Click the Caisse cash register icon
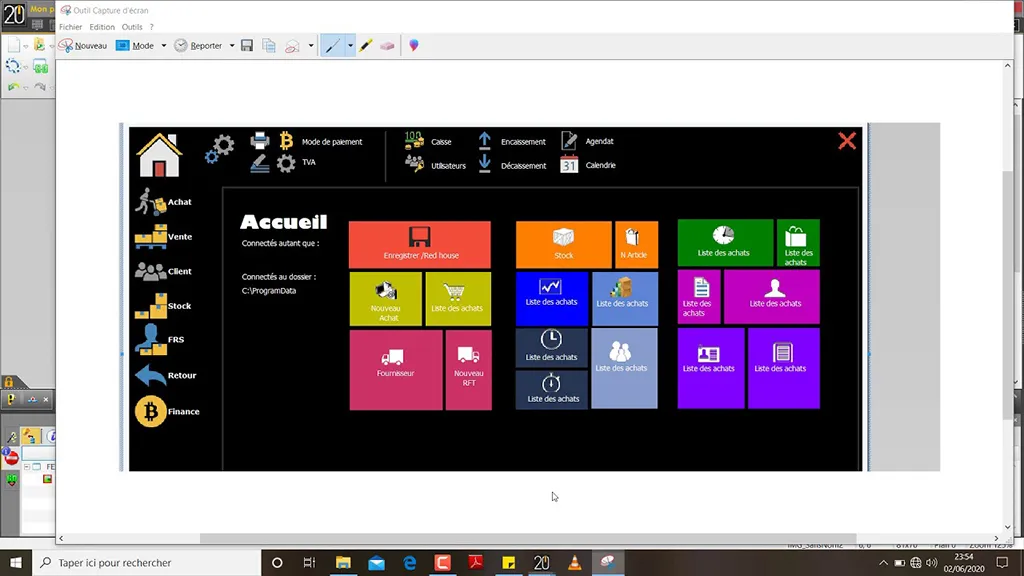The width and height of the screenshot is (1024, 576). pyautogui.click(x=414, y=141)
